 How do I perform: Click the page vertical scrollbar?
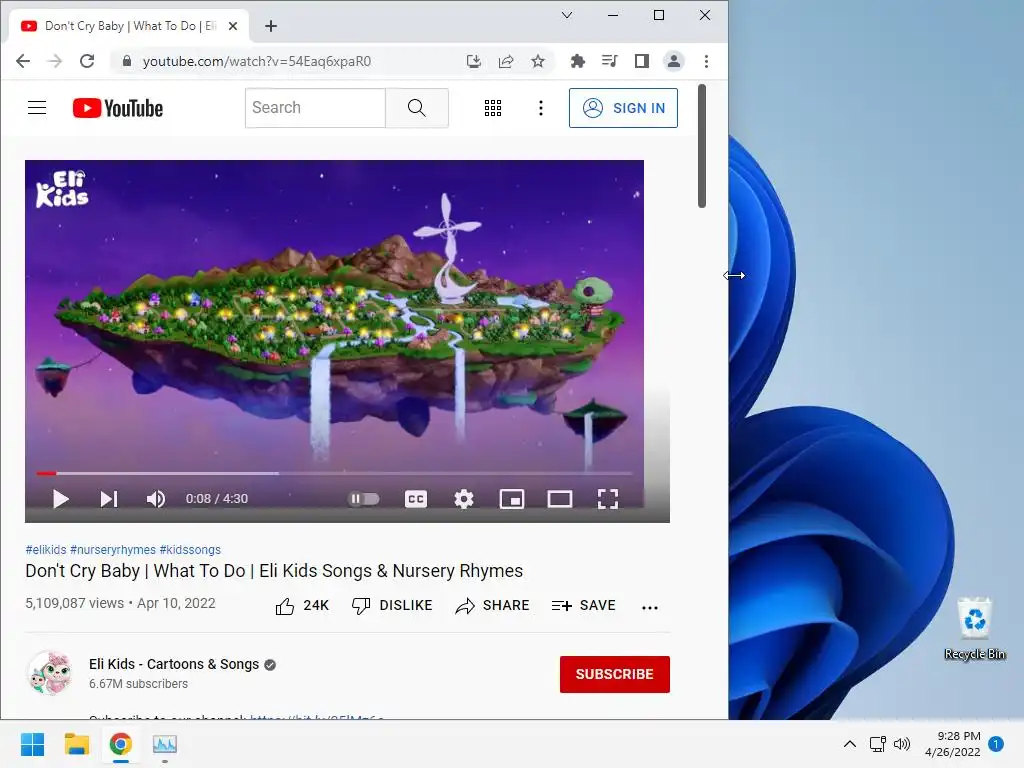pyautogui.click(x=702, y=146)
